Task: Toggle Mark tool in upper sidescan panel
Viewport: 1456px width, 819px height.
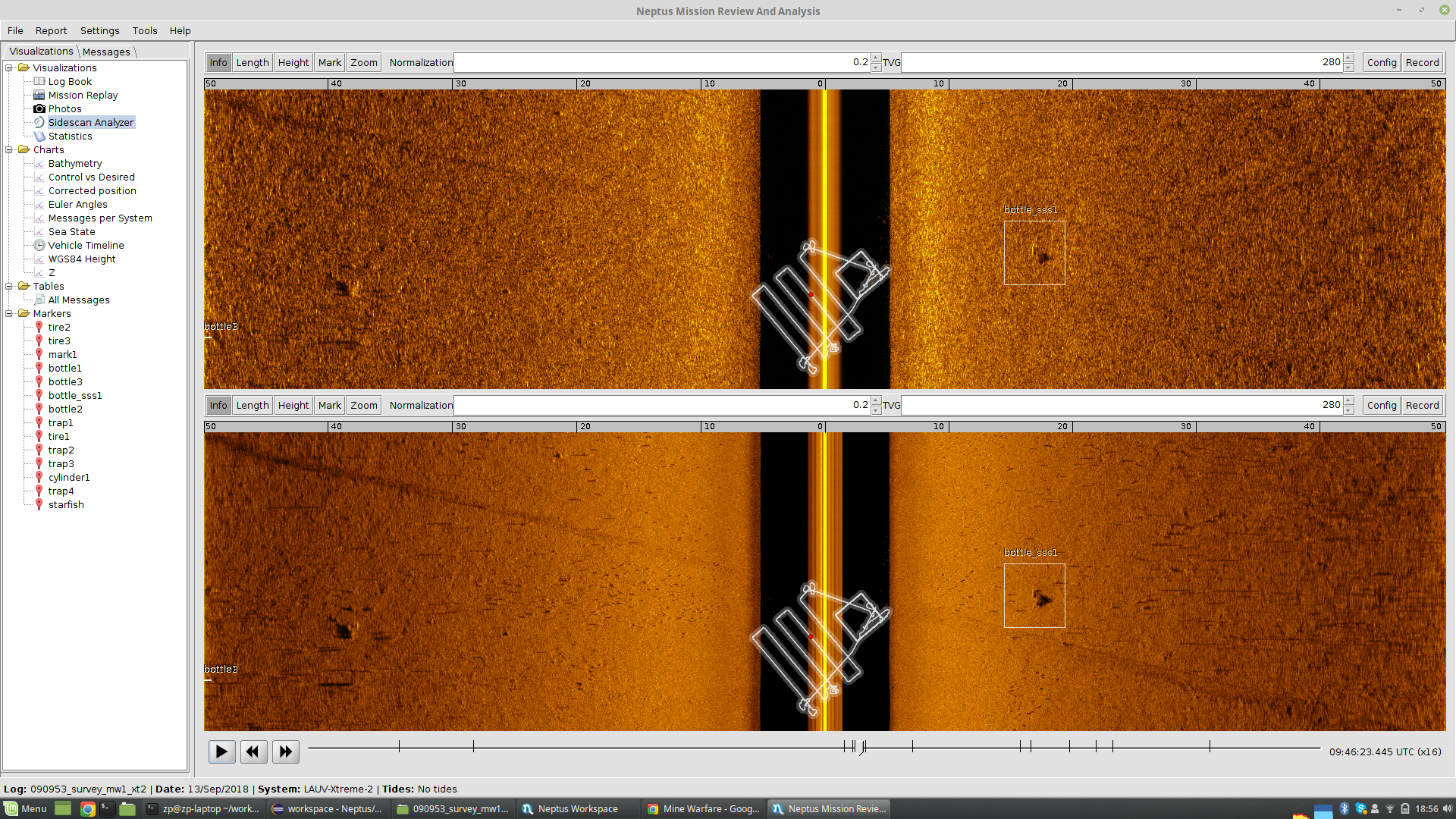Action: click(330, 62)
